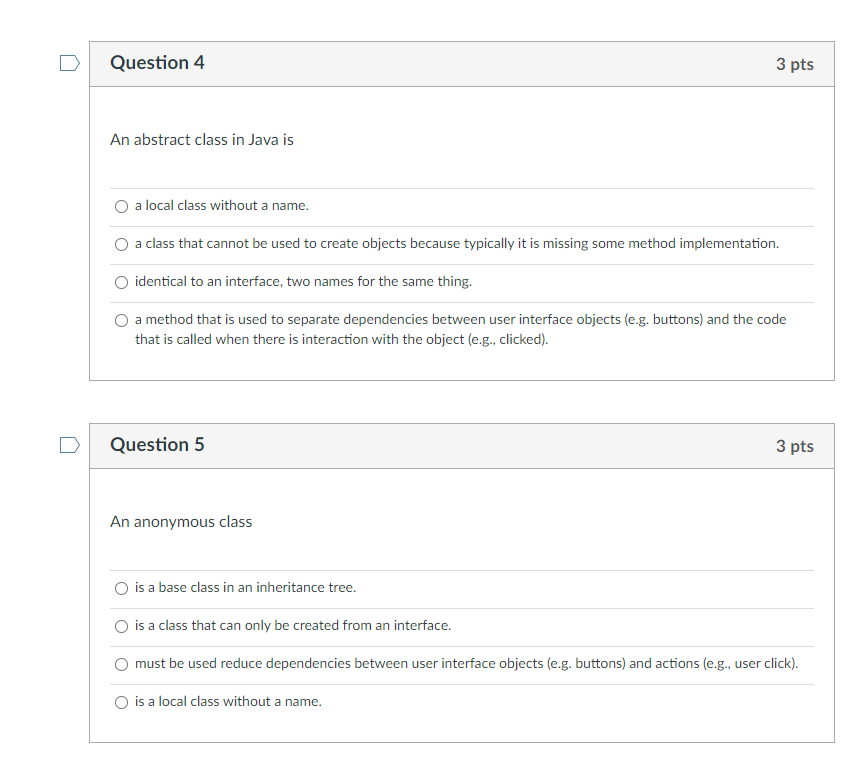This screenshot has width=866, height=759.
Task: Select "is a base class in an inheritance tree"
Action: (121, 588)
